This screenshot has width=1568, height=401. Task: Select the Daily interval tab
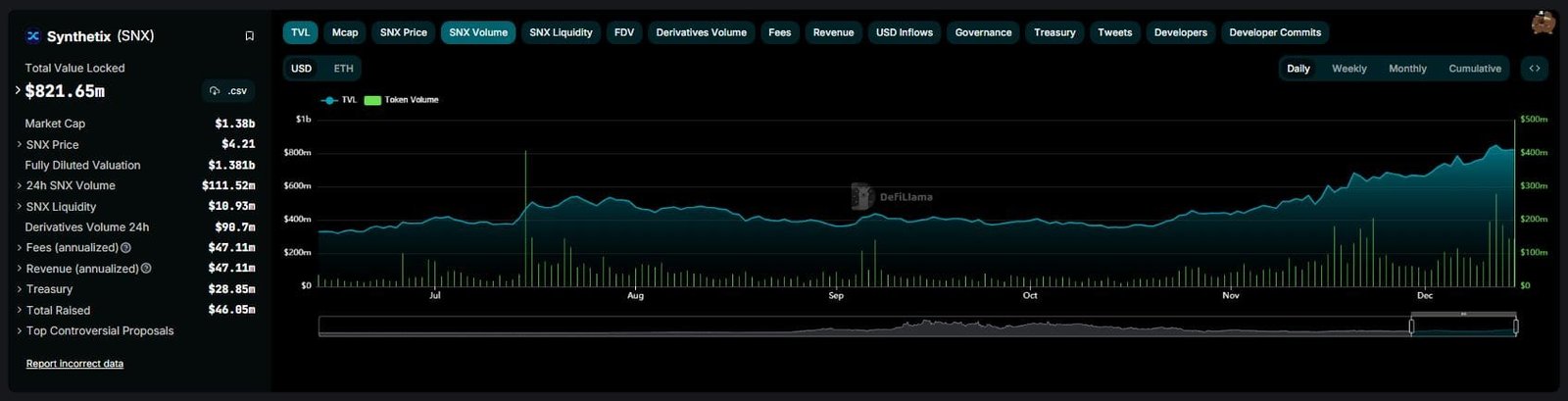pyautogui.click(x=1298, y=69)
